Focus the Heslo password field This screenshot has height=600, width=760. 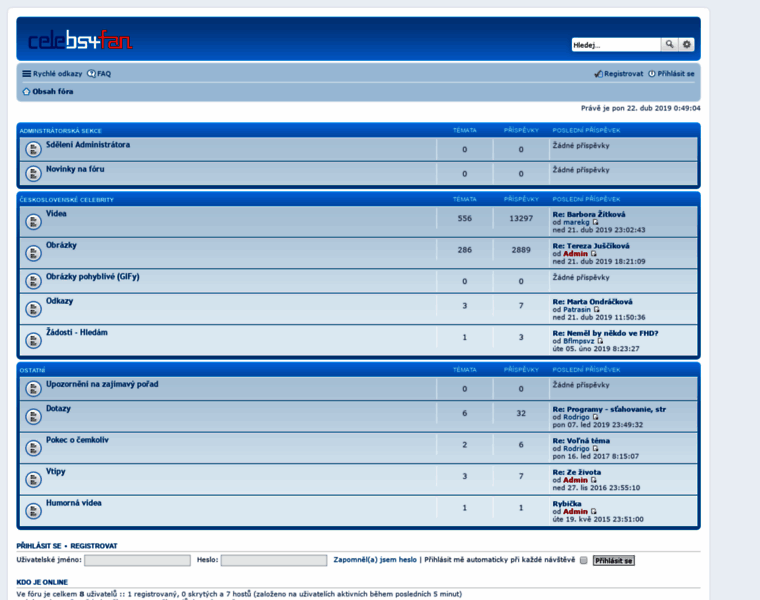click(x=274, y=560)
